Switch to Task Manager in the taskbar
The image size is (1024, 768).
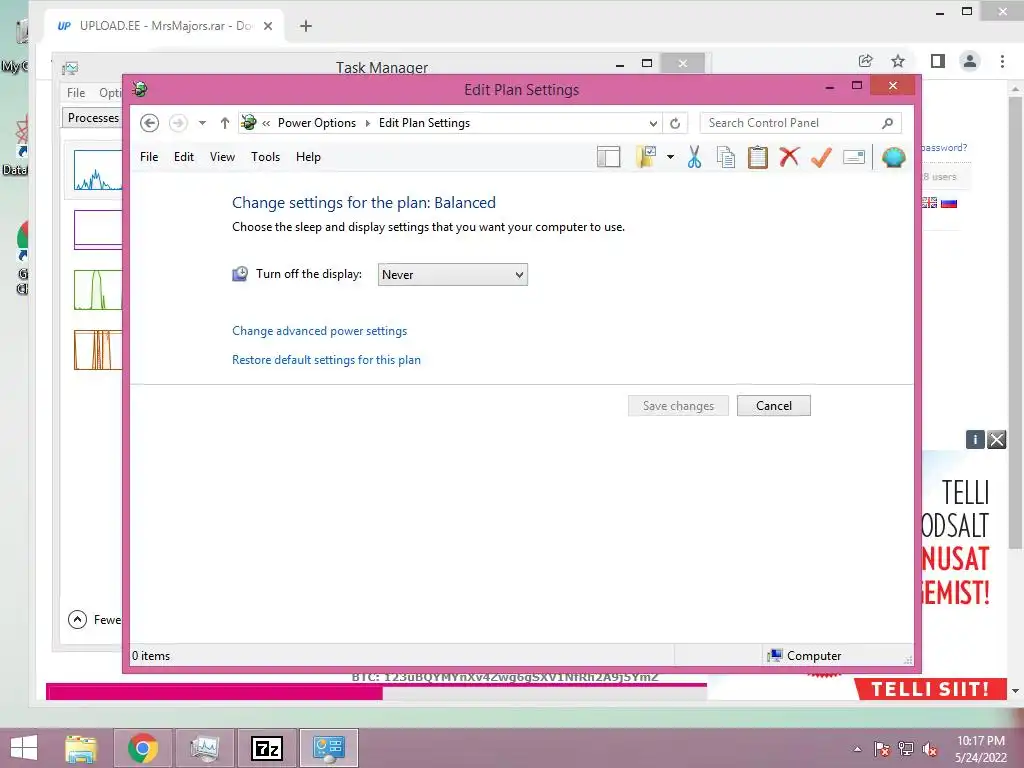pos(204,748)
